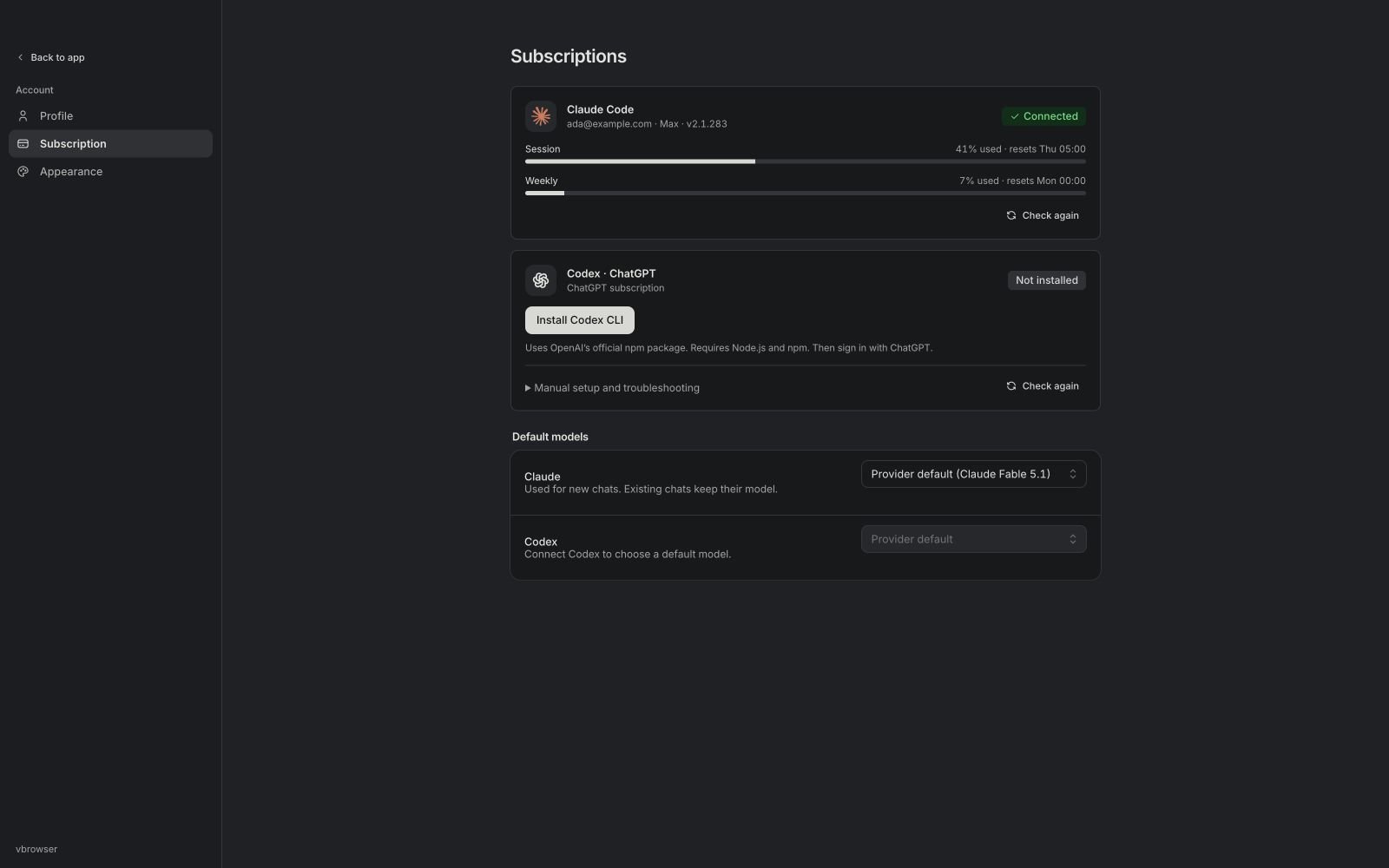Screen dimensions: 1389x868
Task: Click the 'Default models' section heading
Action: coord(550,437)
